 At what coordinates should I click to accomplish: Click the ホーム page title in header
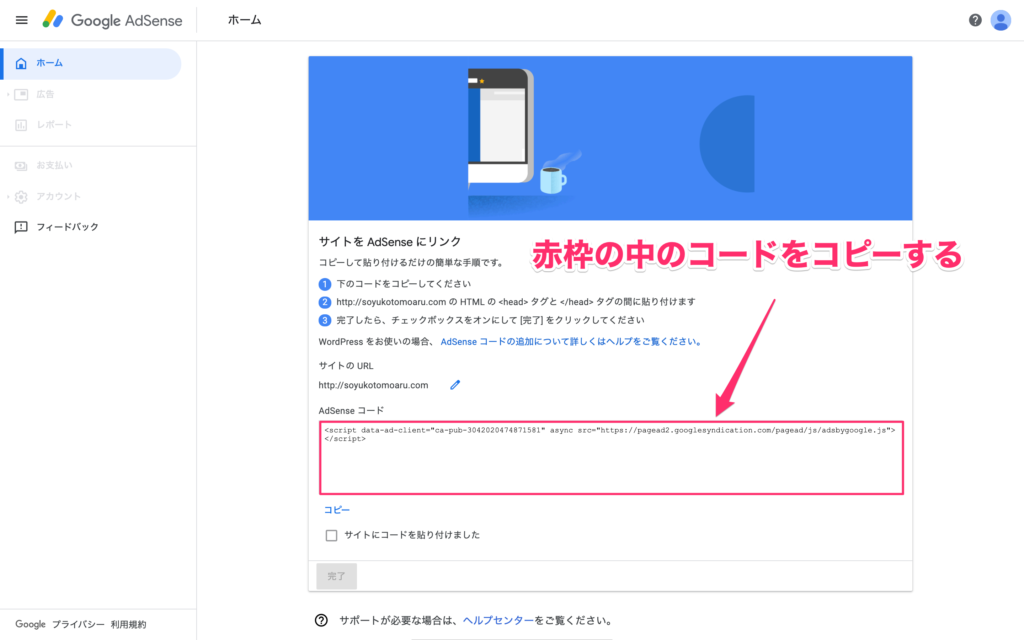point(244,20)
